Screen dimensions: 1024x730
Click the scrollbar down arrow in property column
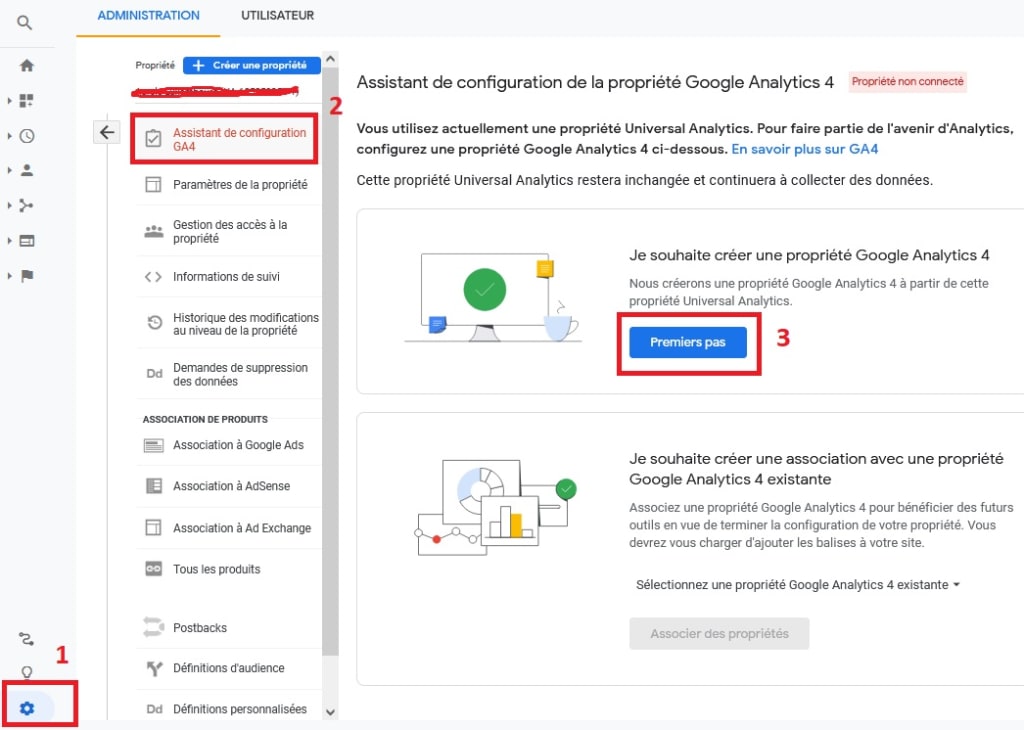[x=330, y=712]
